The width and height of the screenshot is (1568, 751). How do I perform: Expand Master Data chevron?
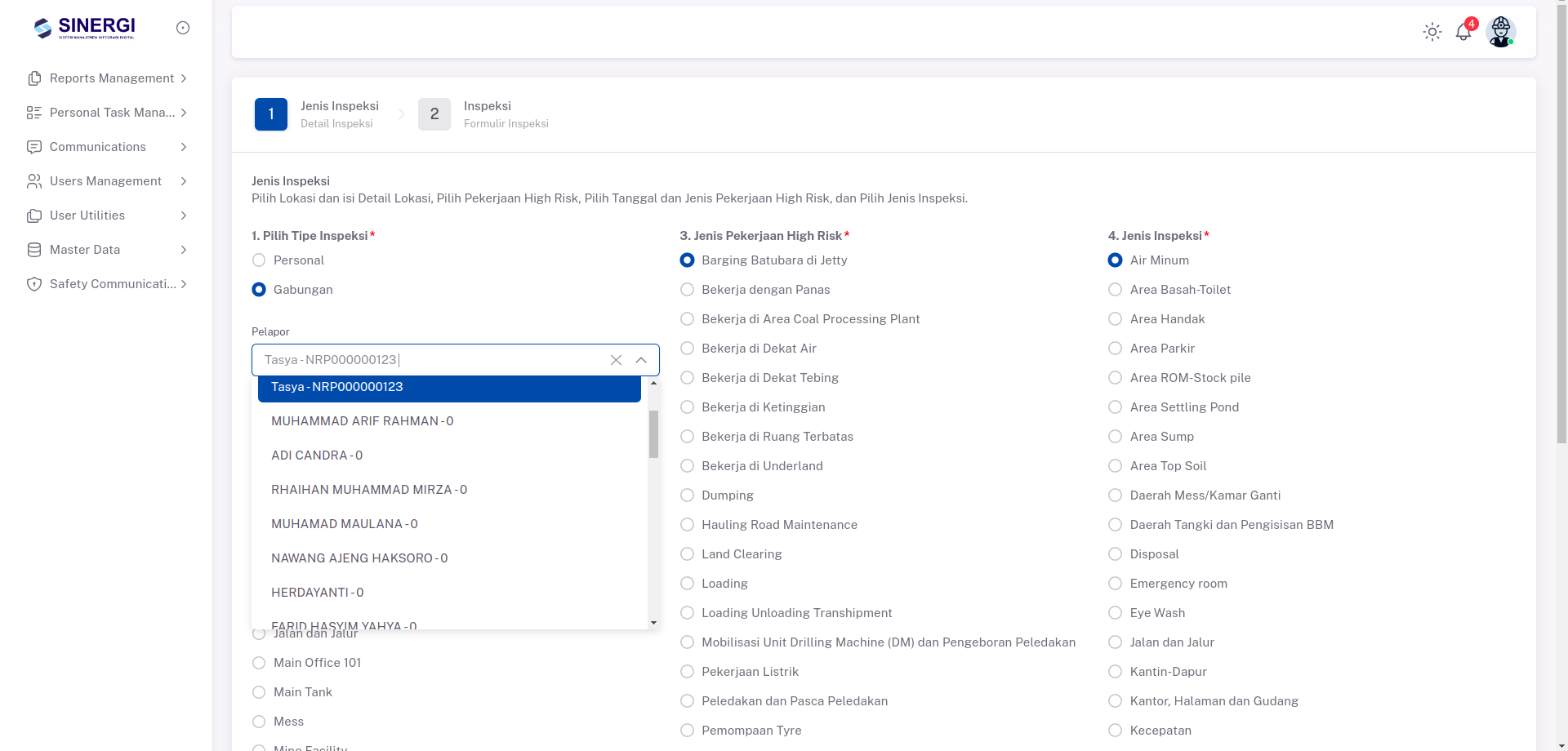pos(184,250)
